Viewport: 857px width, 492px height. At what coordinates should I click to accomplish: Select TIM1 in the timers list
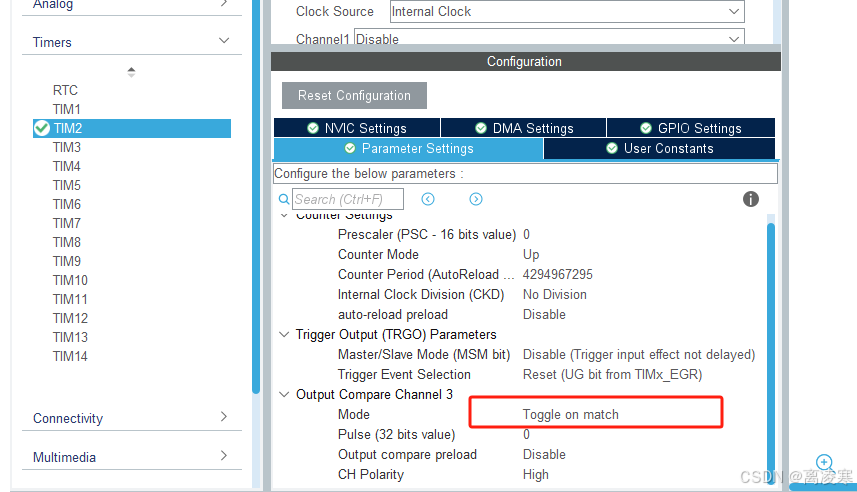[x=67, y=109]
